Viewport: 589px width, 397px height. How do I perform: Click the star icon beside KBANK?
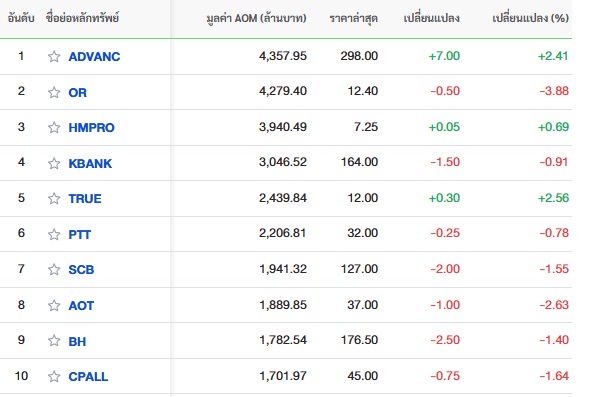pos(54,163)
